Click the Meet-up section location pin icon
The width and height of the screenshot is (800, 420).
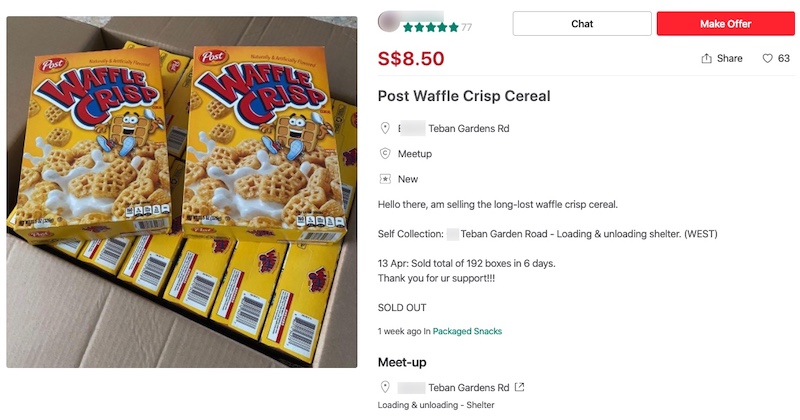coord(385,387)
